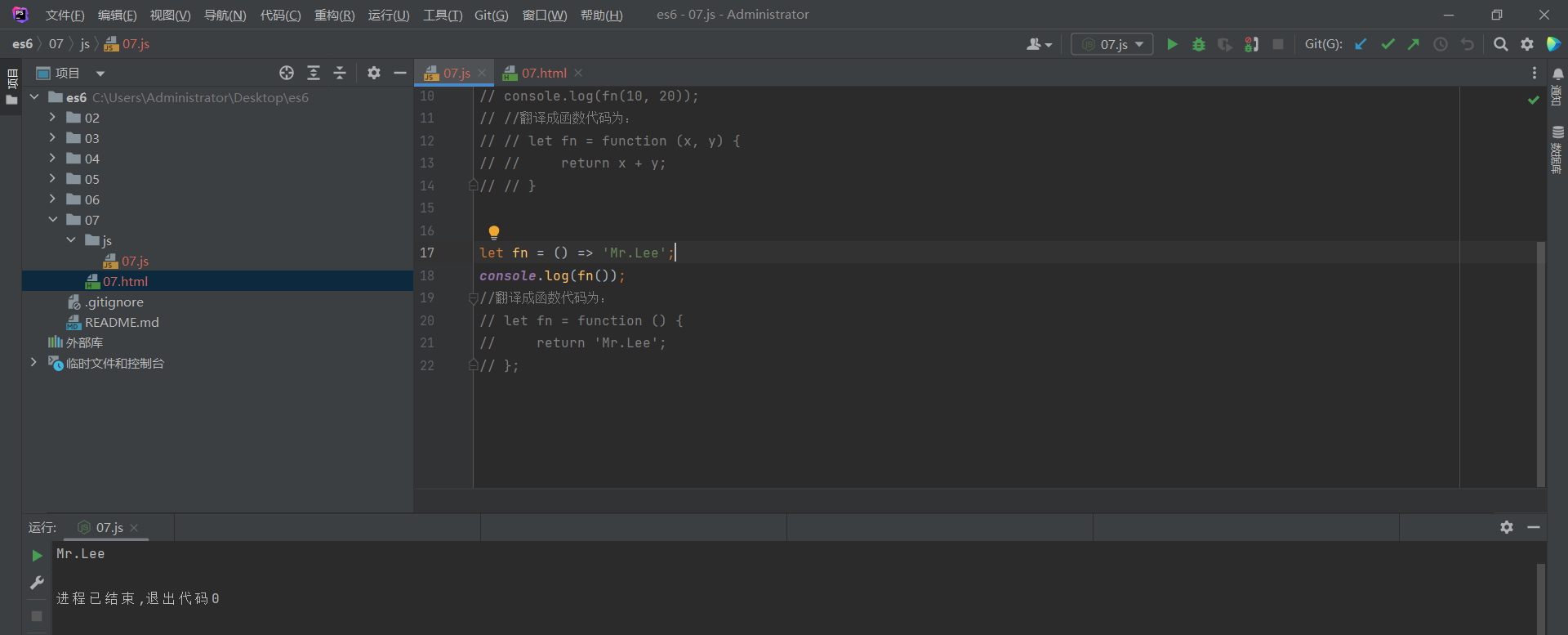The width and height of the screenshot is (1568, 635).
Task: Expand folder 02 in tree
Action: (x=52, y=117)
